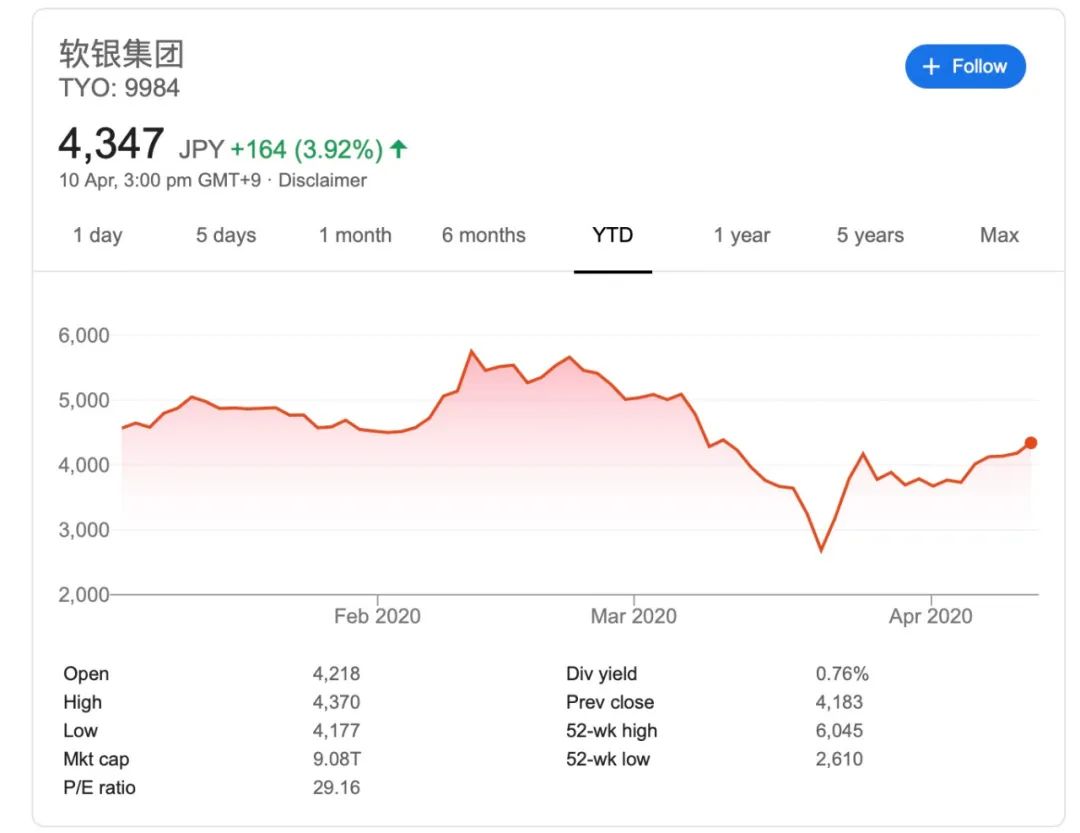Click the 52-wk low label
This screenshot has width=1080, height=833.
pyautogui.click(x=608, y=759)
